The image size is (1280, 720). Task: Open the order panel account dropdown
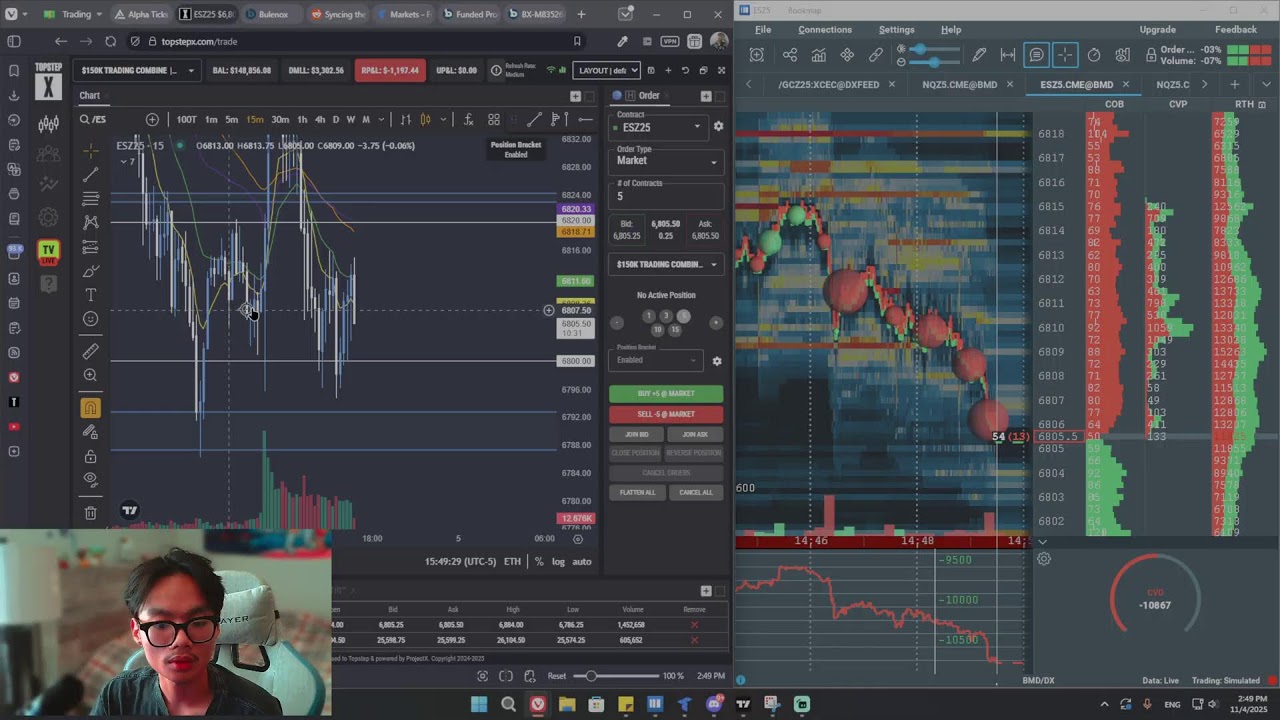[x=666, y=264]
